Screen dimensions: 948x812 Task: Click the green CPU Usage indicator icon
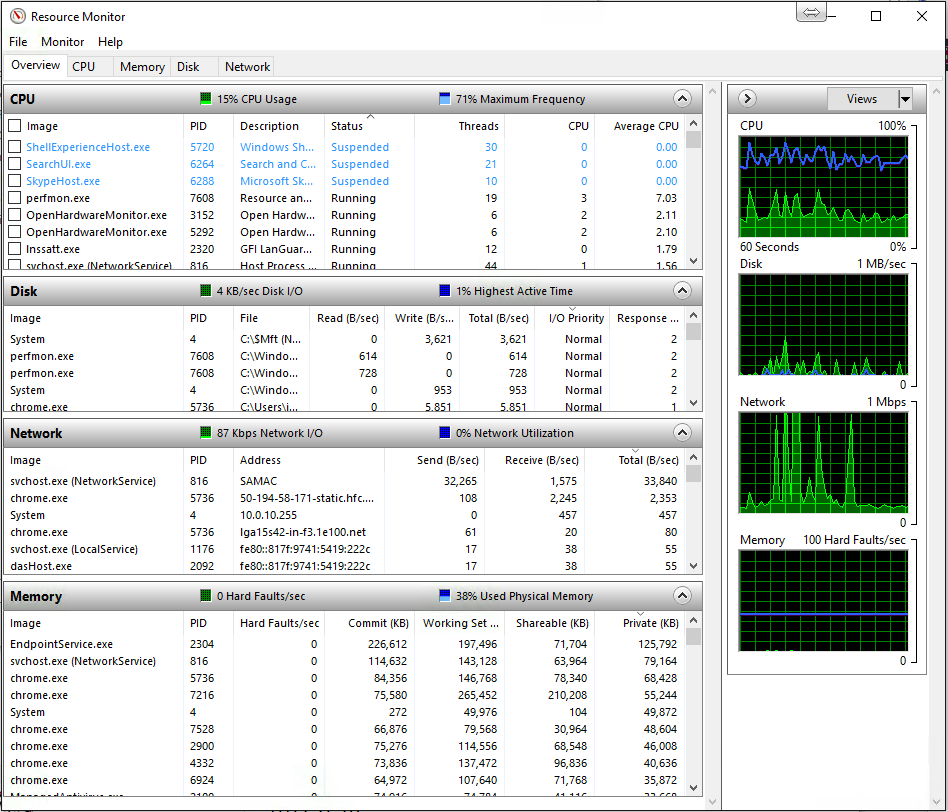[x=206, y=99]
